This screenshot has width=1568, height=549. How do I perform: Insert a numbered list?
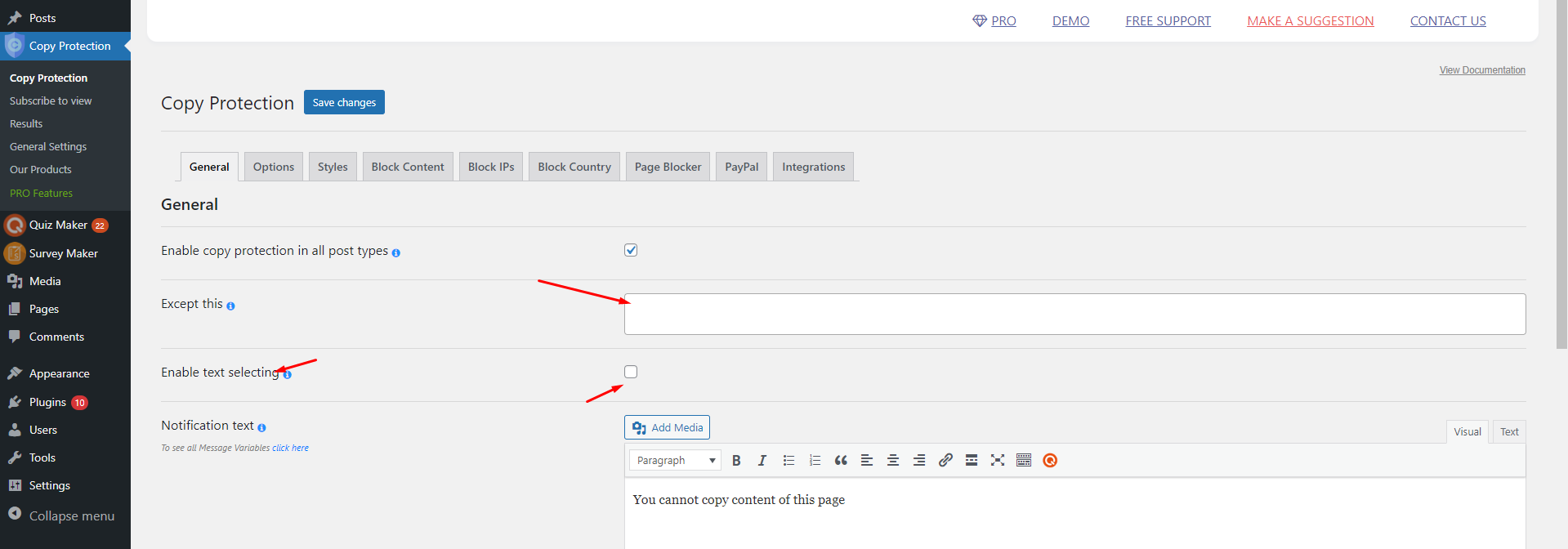pos(815,460)
